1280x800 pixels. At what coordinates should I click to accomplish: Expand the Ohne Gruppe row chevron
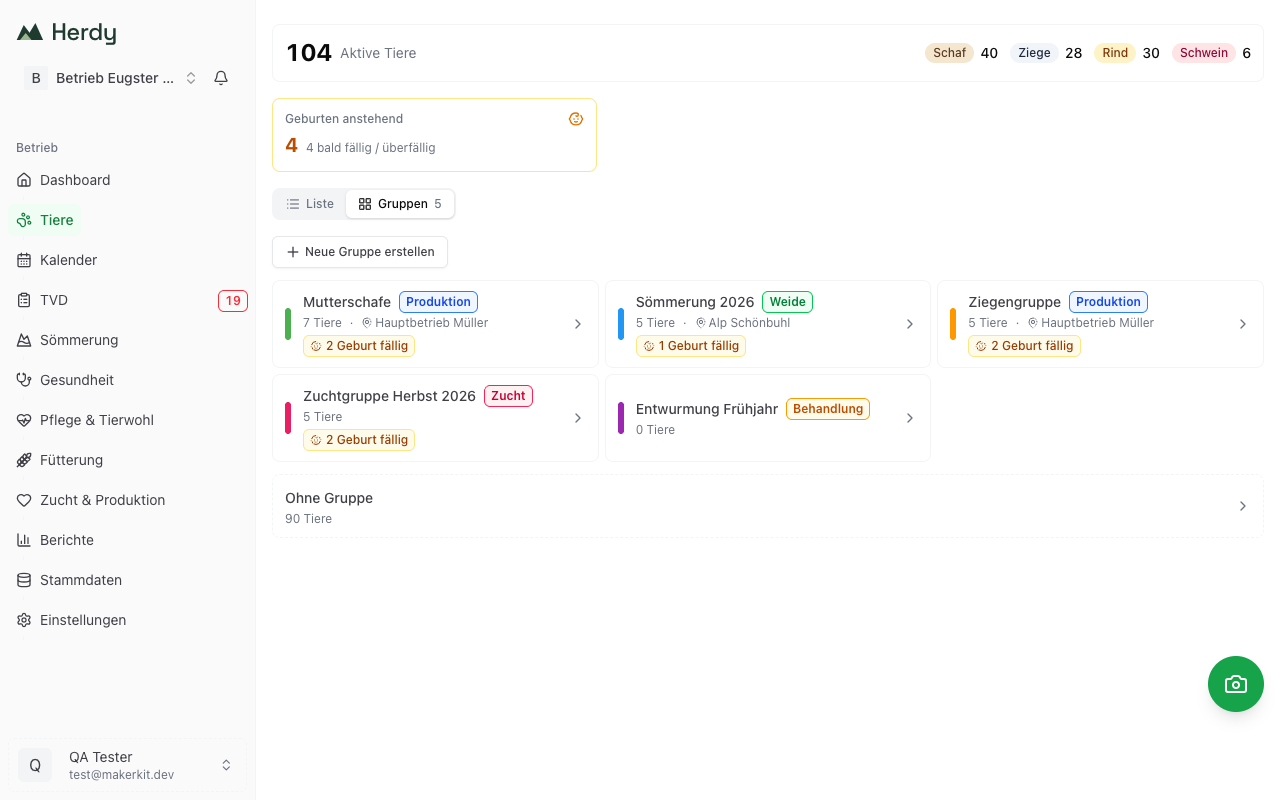pos(1243,506)
